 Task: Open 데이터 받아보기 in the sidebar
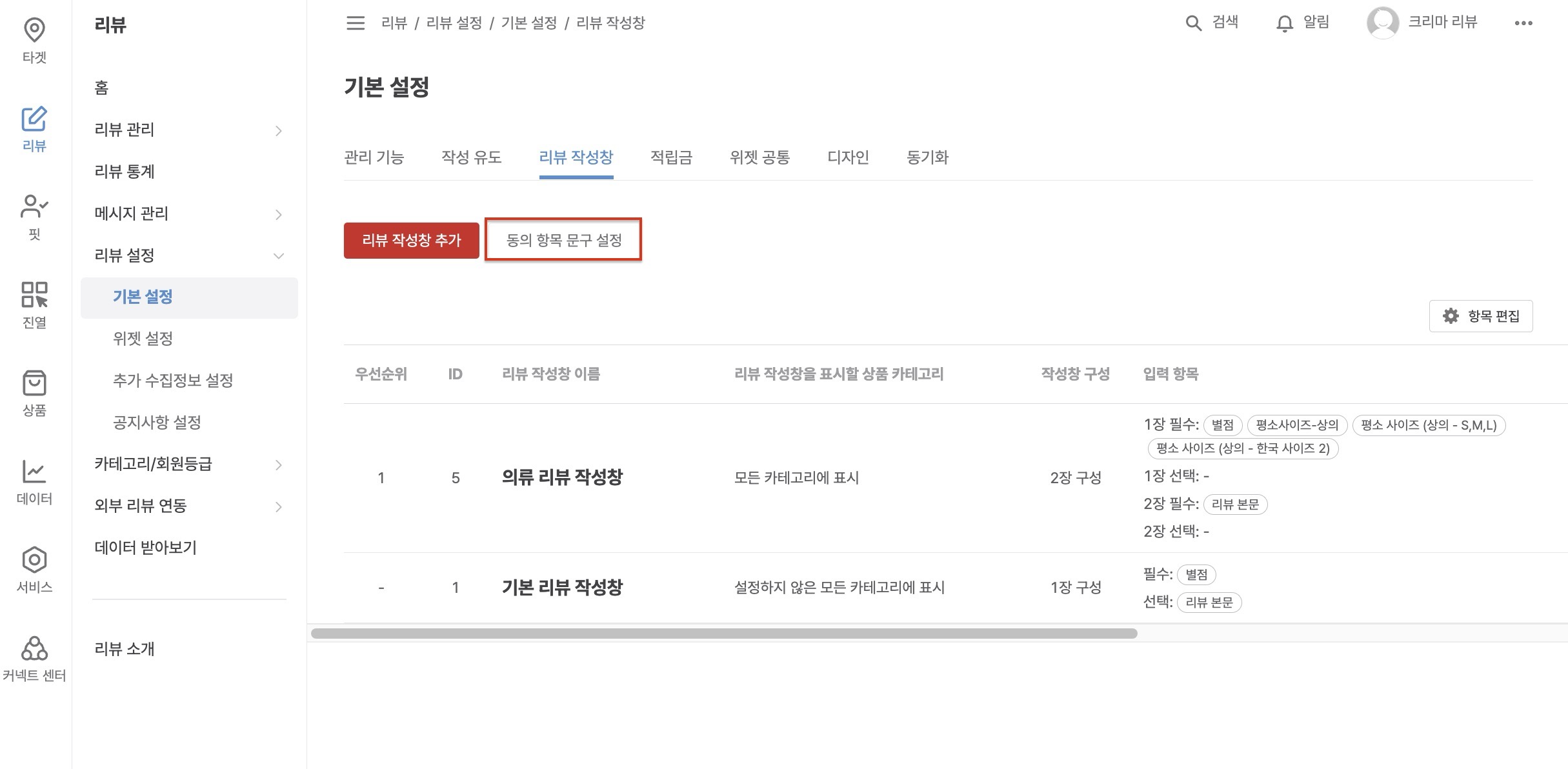[x=145, y=548]
